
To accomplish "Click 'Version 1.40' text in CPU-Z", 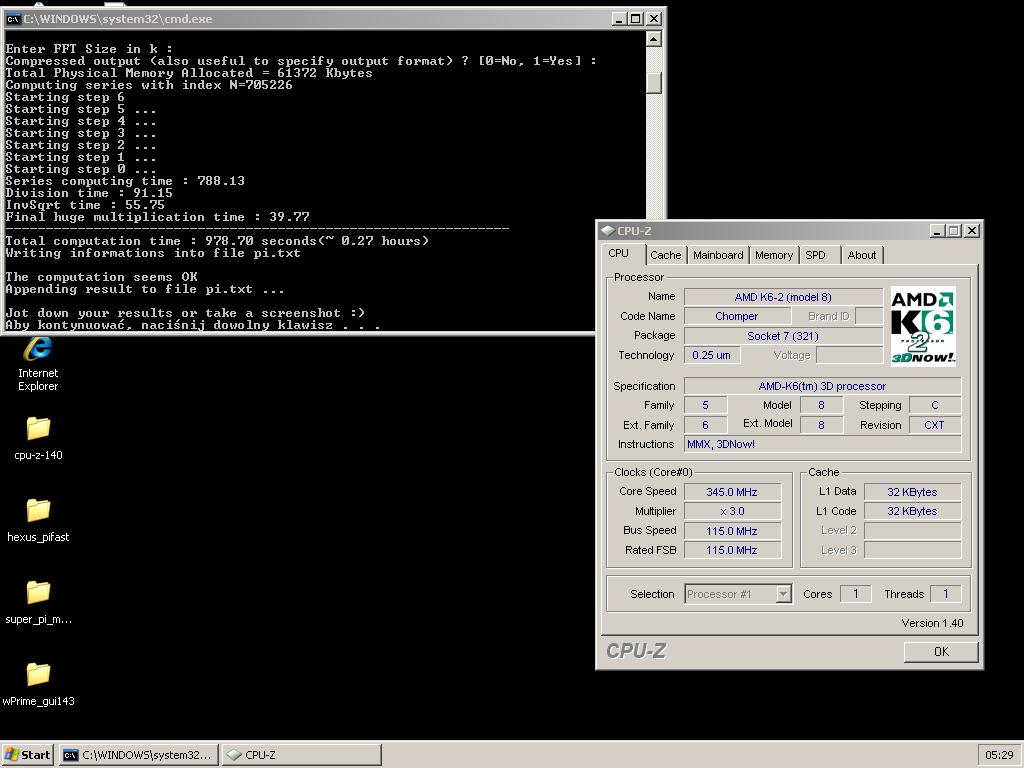I will [932, 623].
